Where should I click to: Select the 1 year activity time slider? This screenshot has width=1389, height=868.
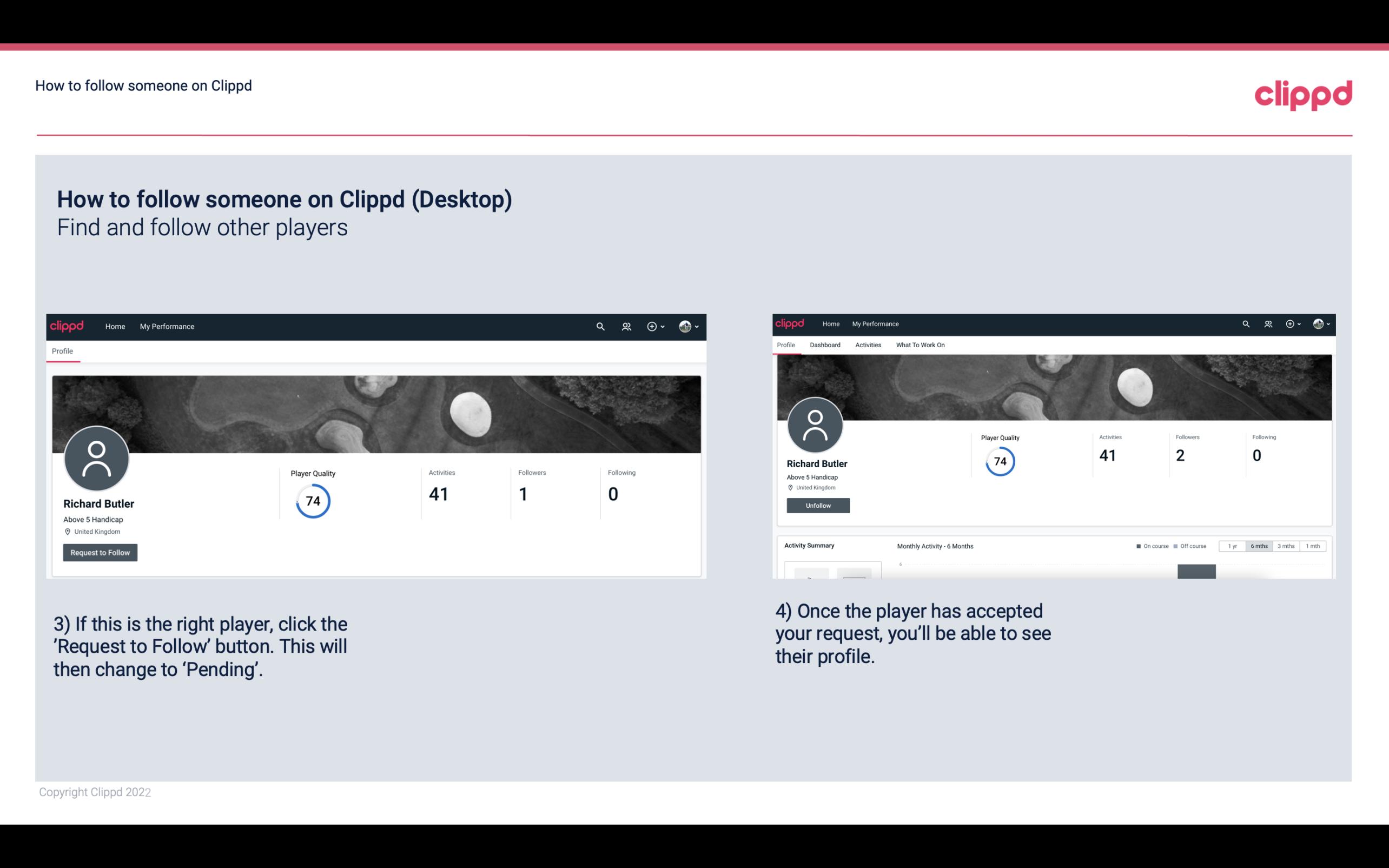(1233, 546)
